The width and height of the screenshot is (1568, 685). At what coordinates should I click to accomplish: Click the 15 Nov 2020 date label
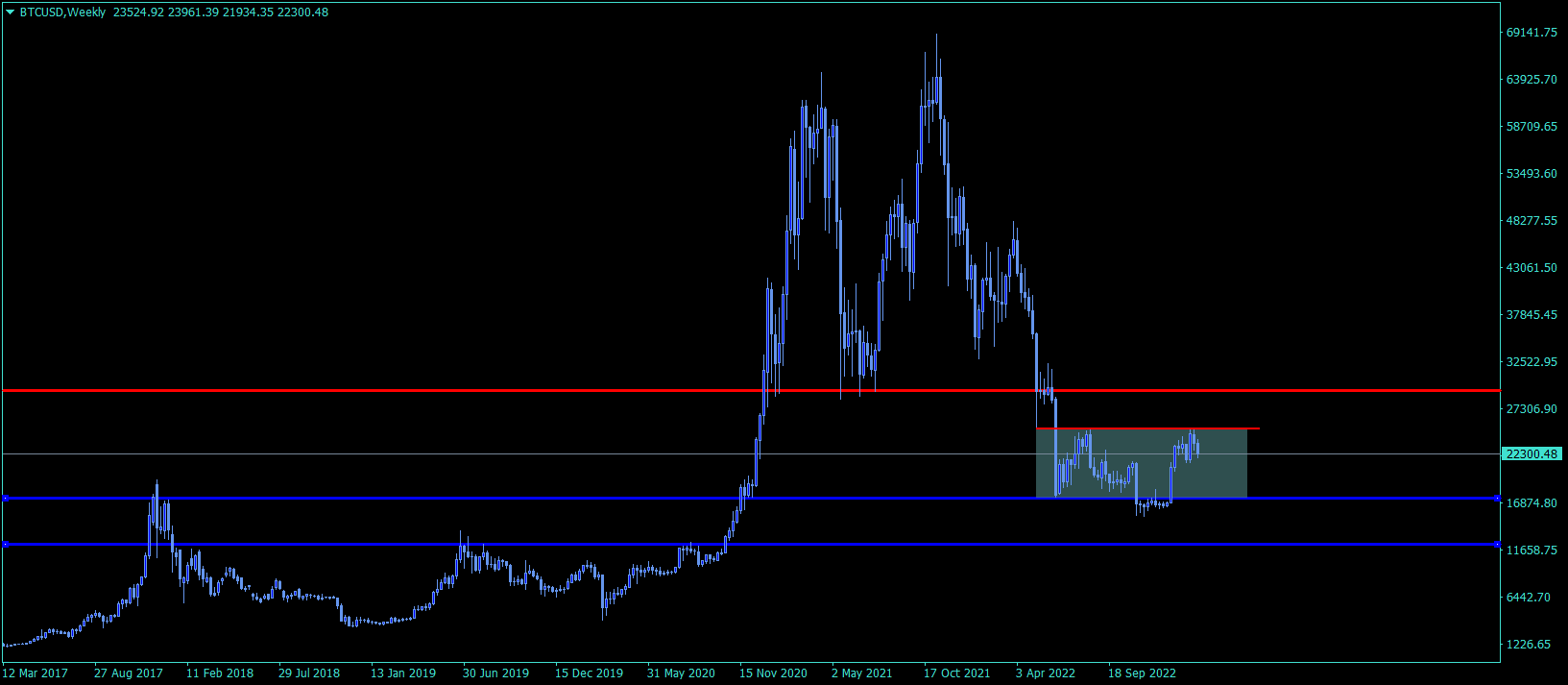773,673
